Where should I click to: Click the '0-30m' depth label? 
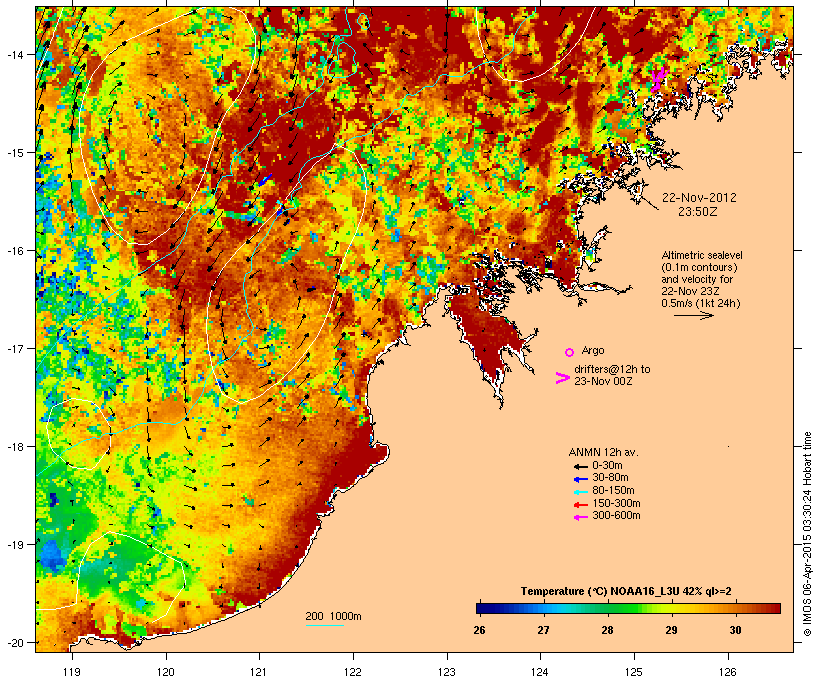coord(607,466)
